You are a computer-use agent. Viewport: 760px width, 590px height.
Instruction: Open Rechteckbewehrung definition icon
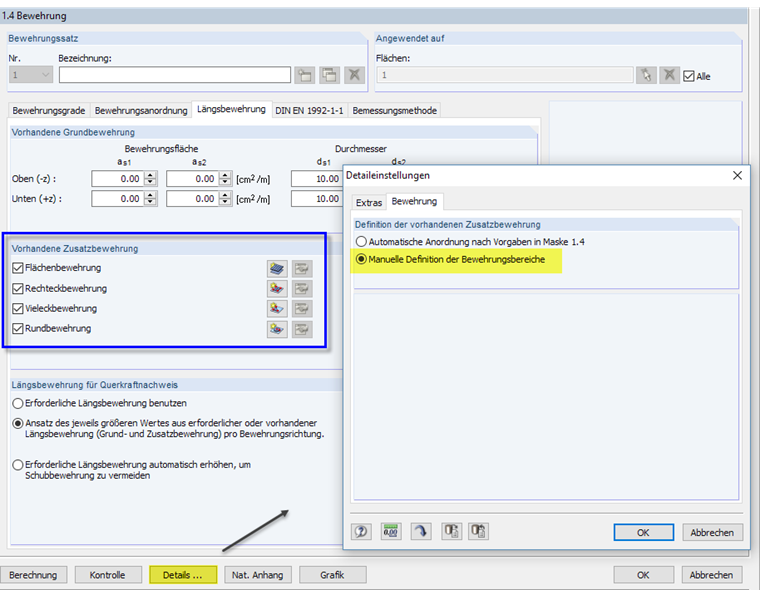point(277,289)
